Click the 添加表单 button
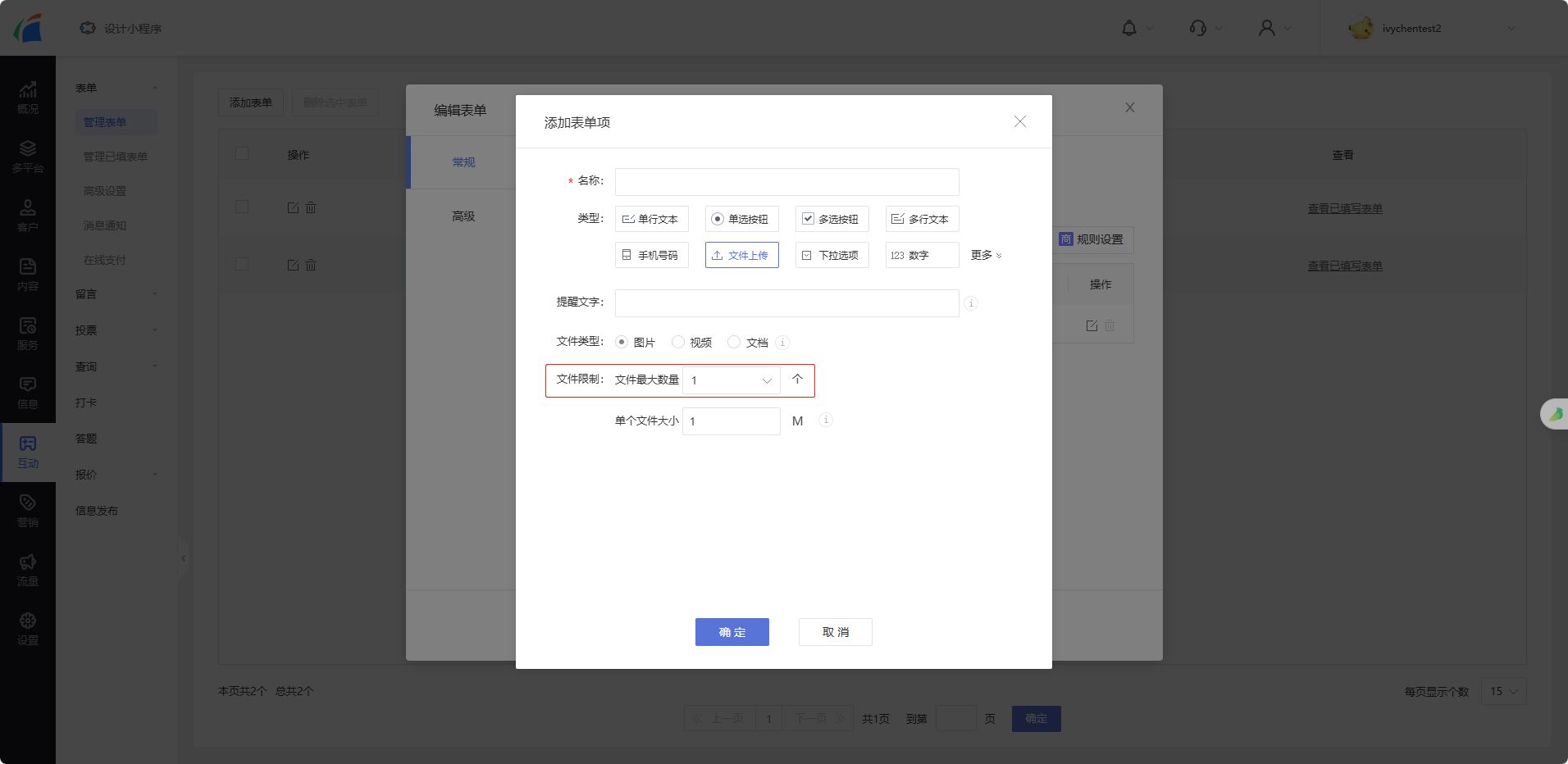This screenshot has width=1568, height=764. (251, 102)
